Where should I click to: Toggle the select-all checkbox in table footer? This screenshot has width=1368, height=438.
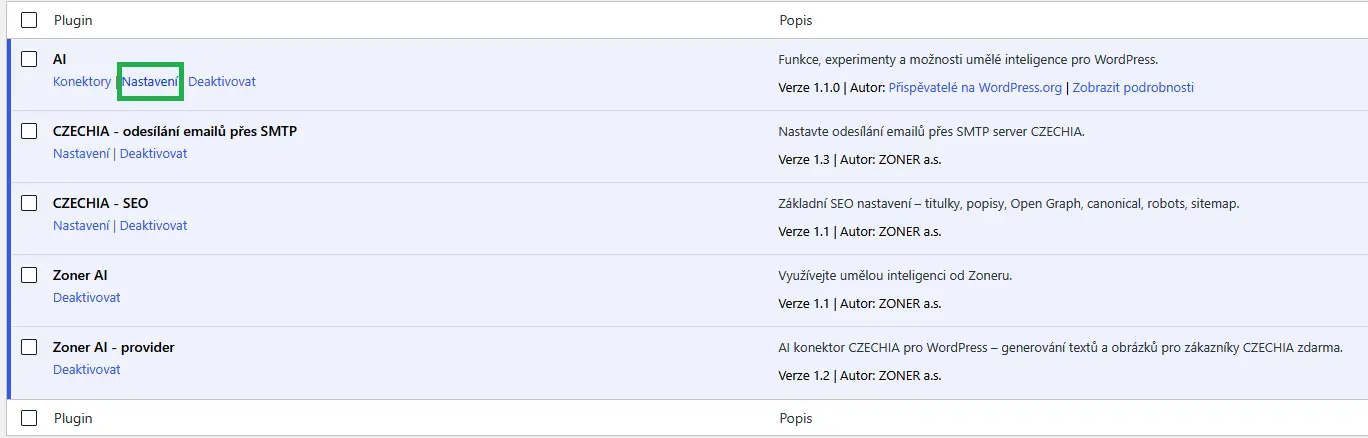(x=29, y=418)
